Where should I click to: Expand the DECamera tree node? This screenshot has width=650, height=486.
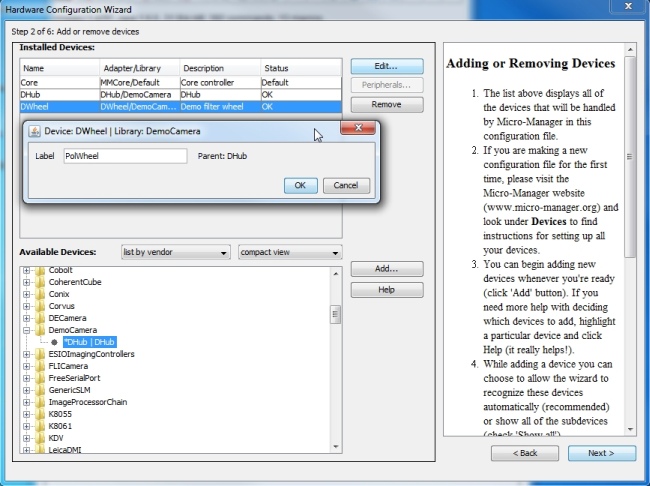(27, 318)
